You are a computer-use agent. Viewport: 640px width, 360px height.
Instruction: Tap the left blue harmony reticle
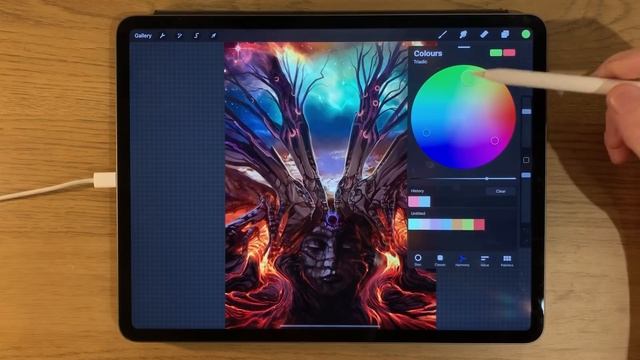pyautogui.click(x=426, y=133)
